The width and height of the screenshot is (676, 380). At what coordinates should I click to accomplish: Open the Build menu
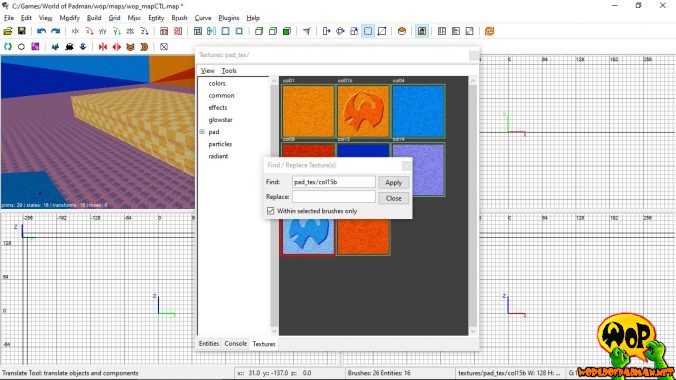coord(94,18)
